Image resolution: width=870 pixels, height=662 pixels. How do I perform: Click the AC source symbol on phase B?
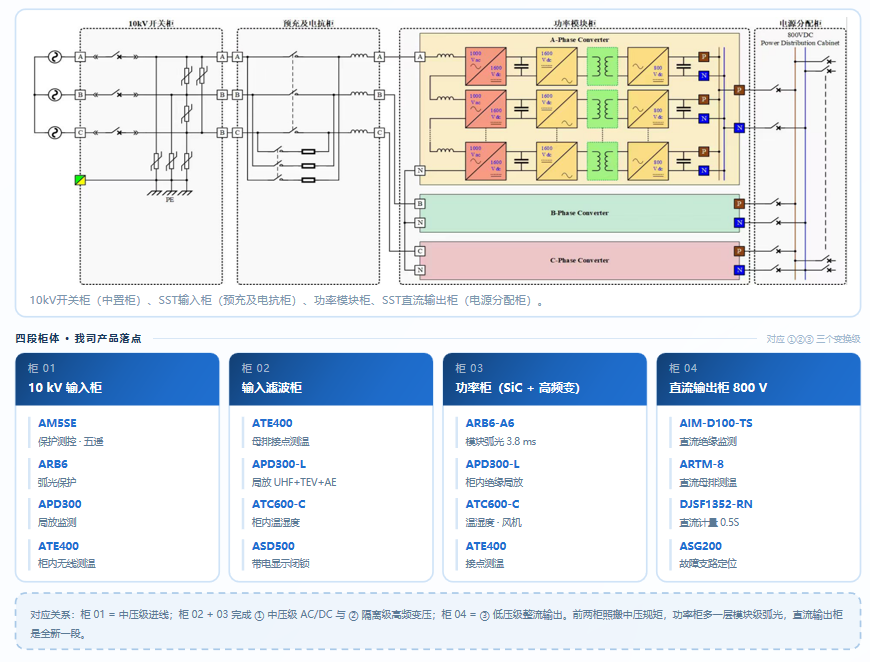54,95
